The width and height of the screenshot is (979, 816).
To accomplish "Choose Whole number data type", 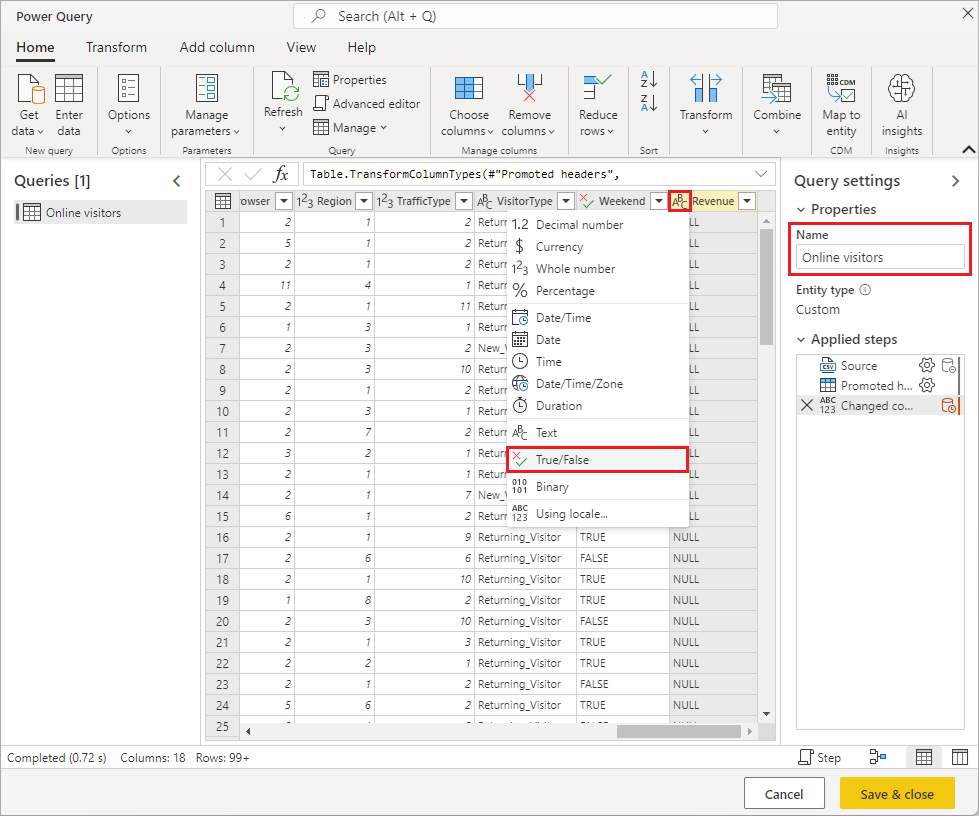I will point(598,268).
